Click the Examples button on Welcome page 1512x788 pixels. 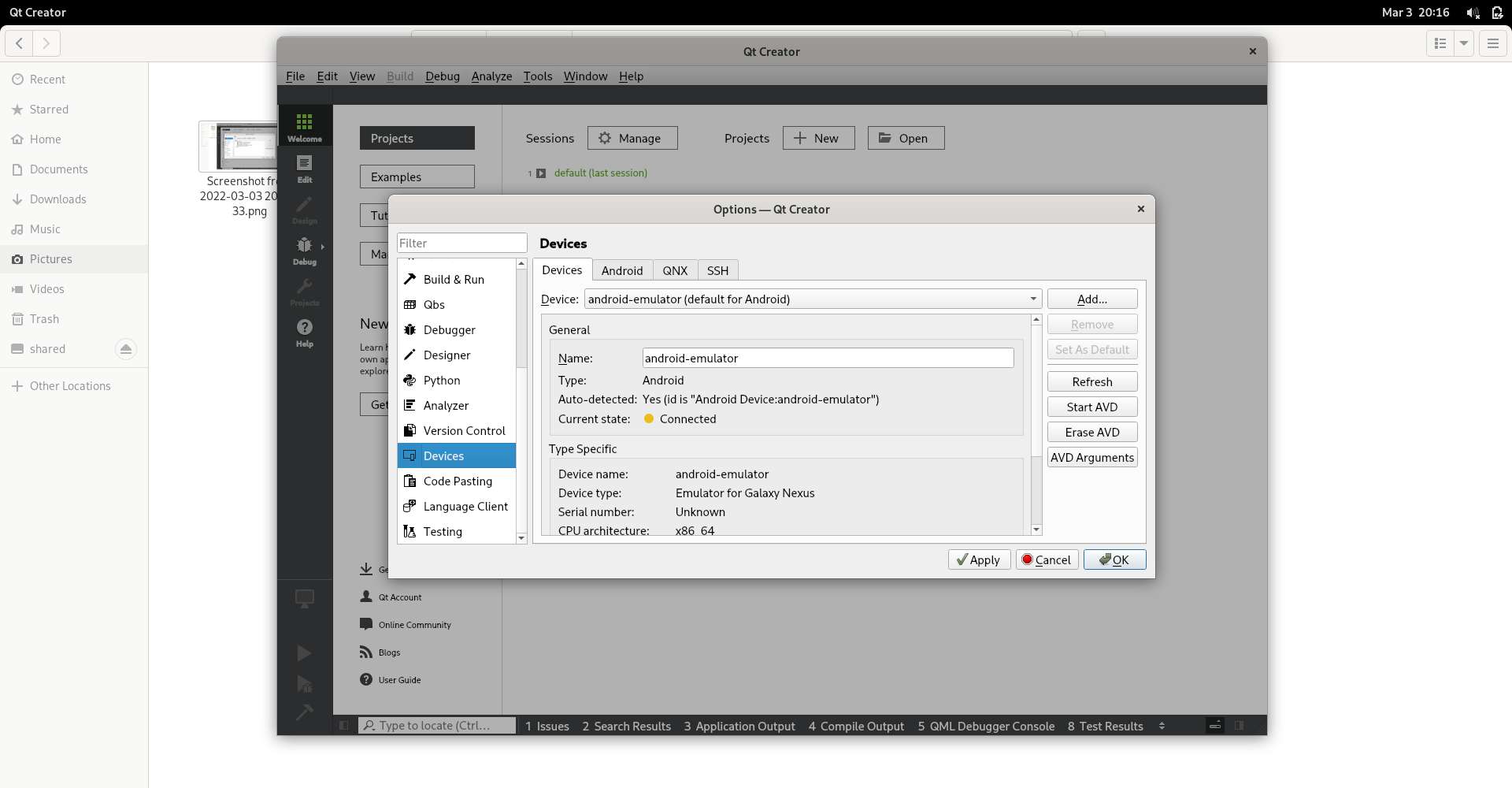[417, 177]
